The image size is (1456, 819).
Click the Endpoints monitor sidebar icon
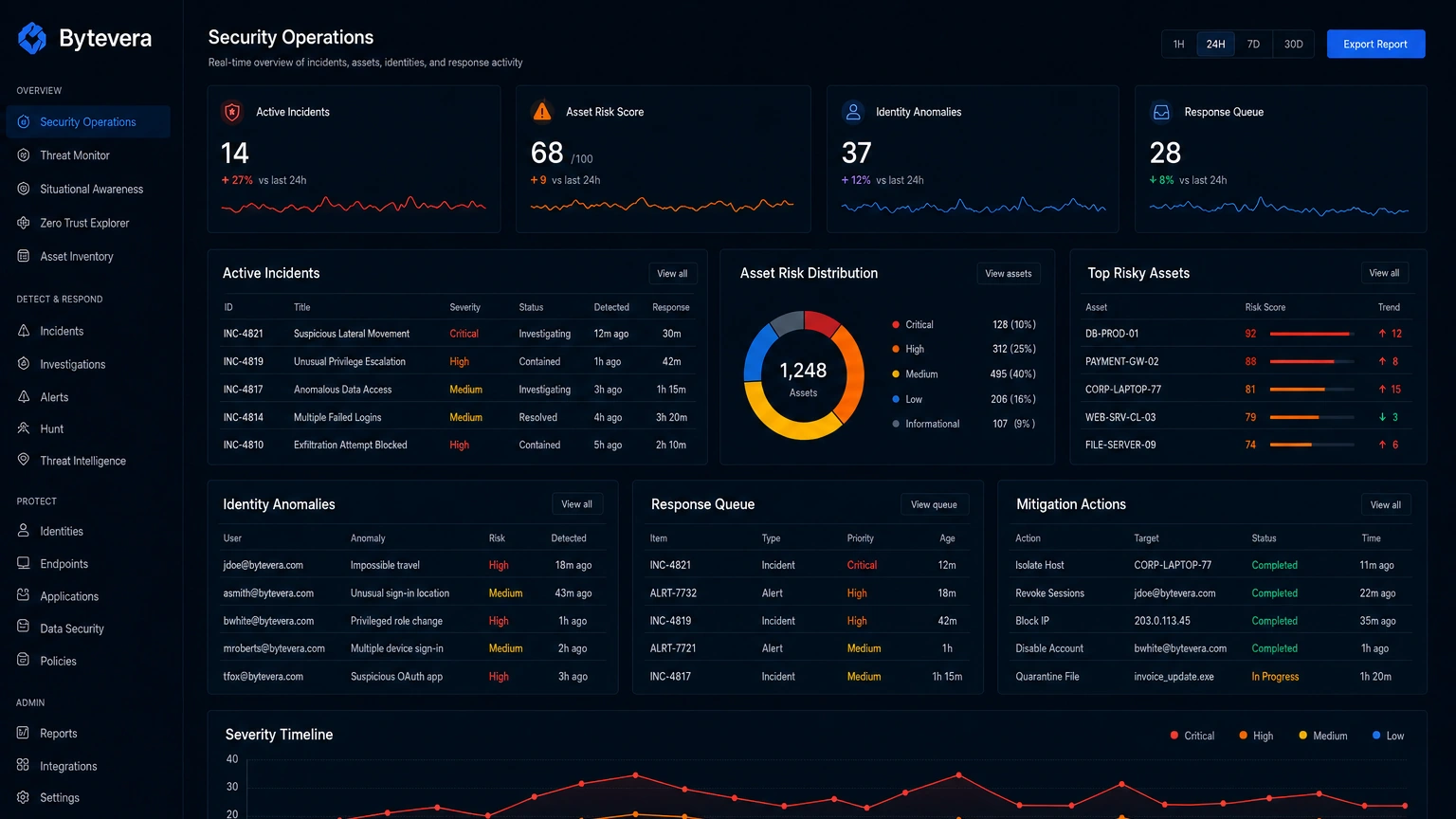pos(24,563)
